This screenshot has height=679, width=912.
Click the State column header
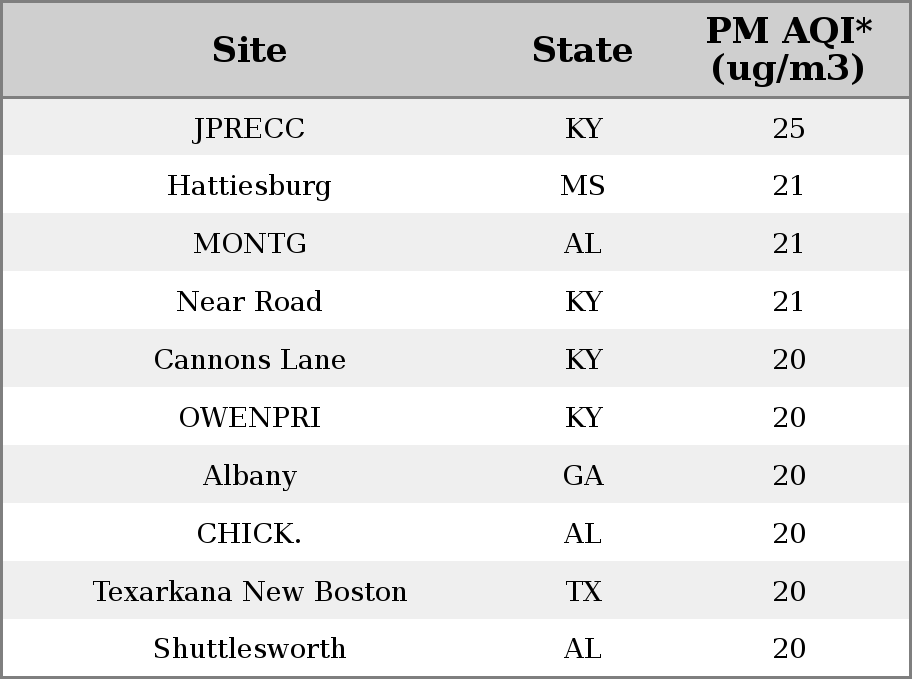[582, 50]
